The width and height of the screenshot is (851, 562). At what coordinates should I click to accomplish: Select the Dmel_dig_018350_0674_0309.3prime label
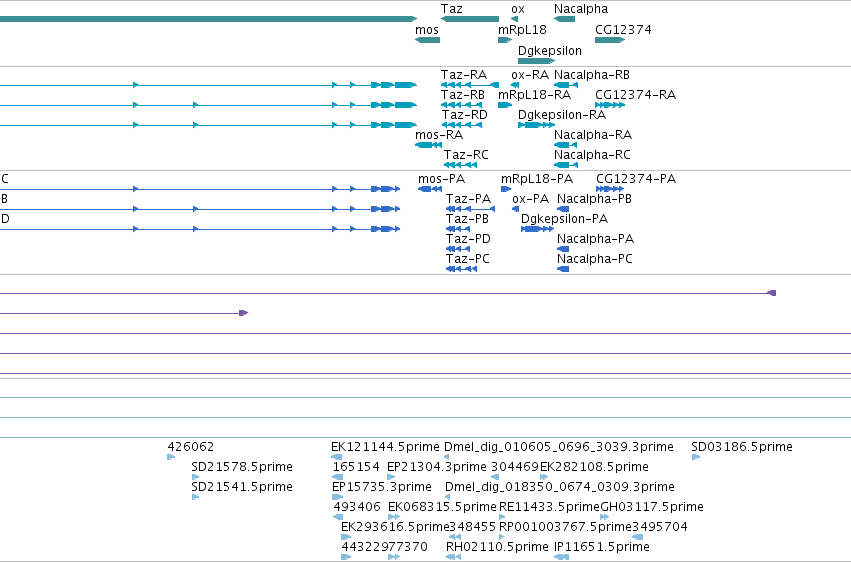[560, 487]
